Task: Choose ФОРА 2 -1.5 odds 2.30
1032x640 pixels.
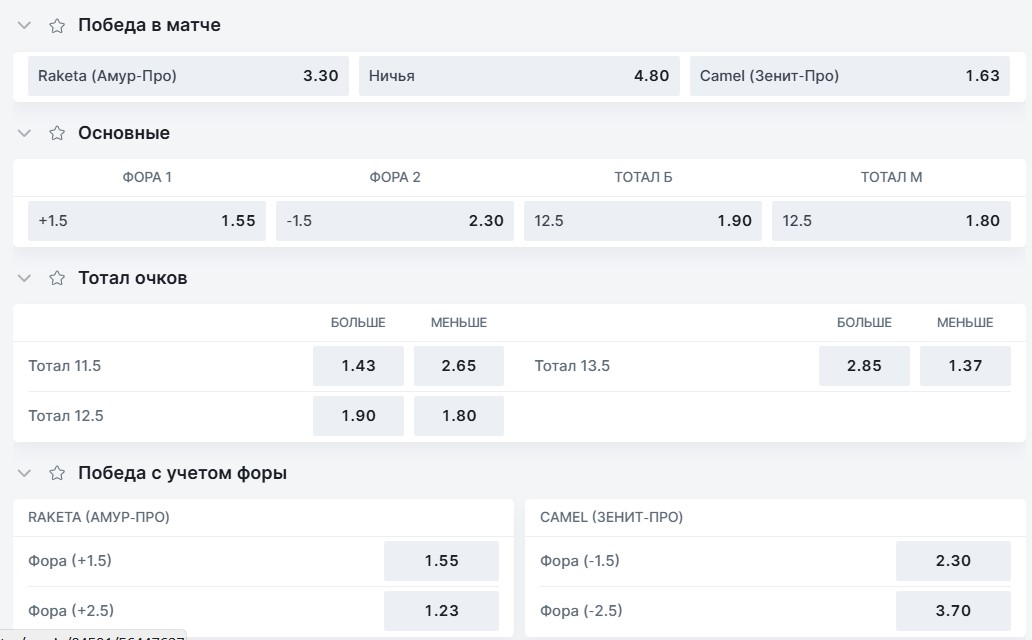Action: [395, 221]
